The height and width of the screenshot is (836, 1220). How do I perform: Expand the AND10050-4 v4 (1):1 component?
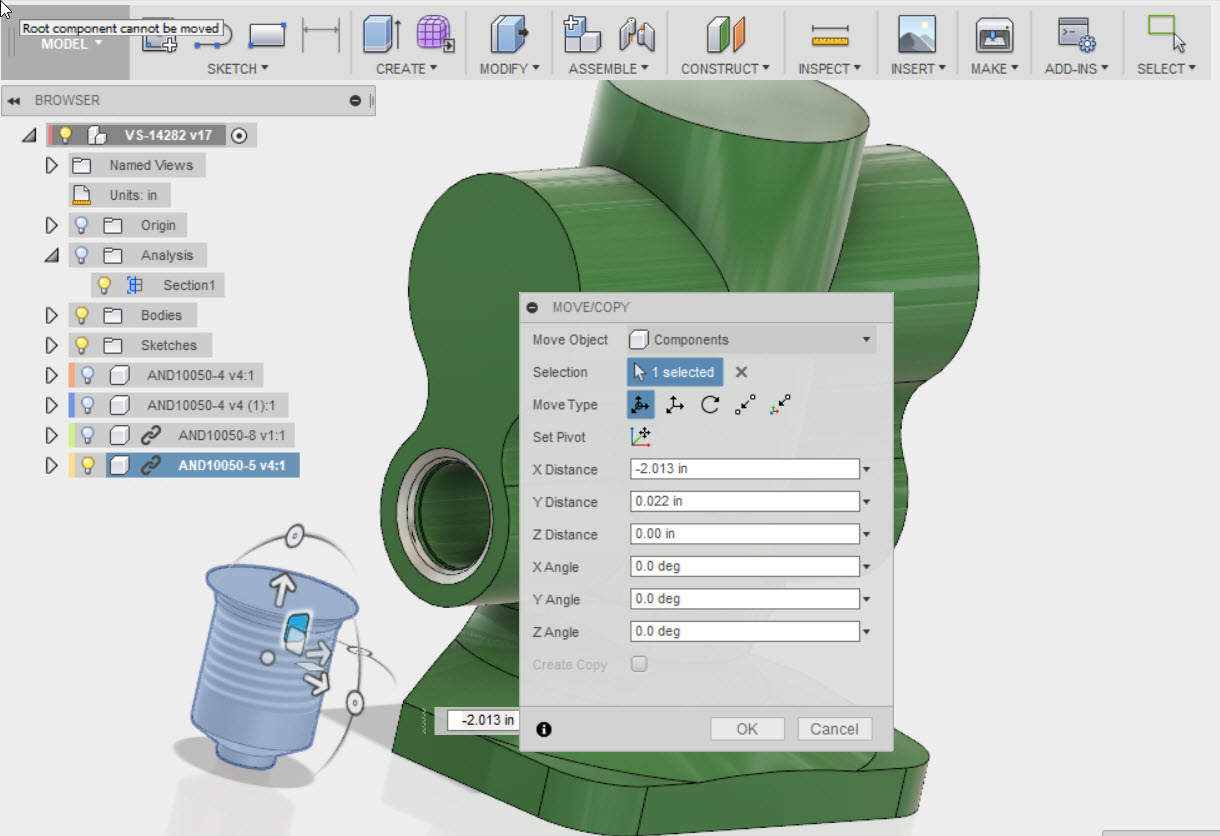coord(52,405)
